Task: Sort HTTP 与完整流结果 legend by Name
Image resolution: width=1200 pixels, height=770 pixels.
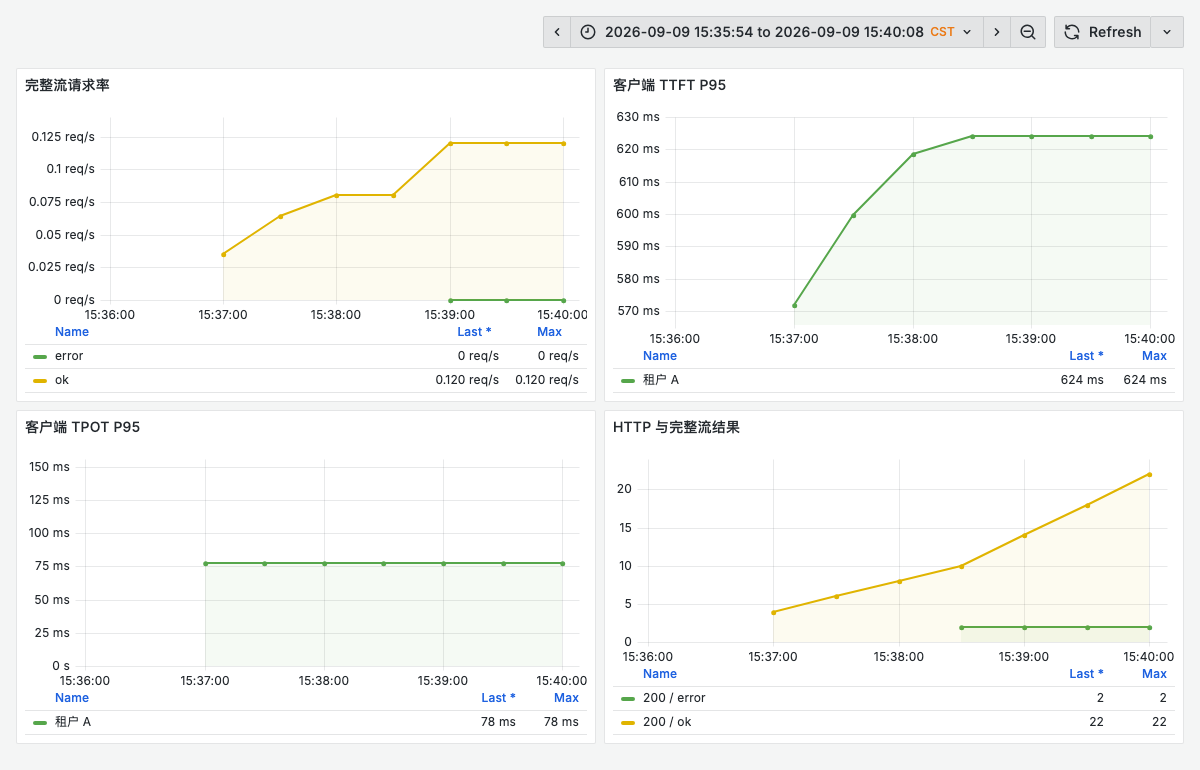Action: click(660, 674)
